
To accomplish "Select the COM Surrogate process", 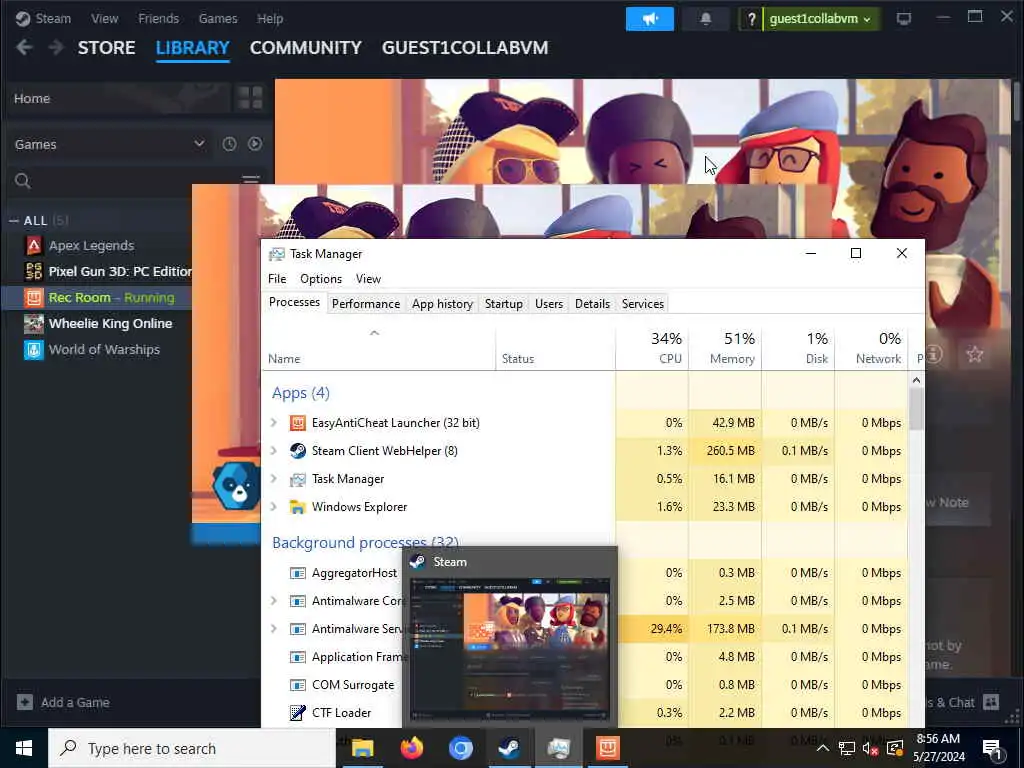I will [353, 684].
